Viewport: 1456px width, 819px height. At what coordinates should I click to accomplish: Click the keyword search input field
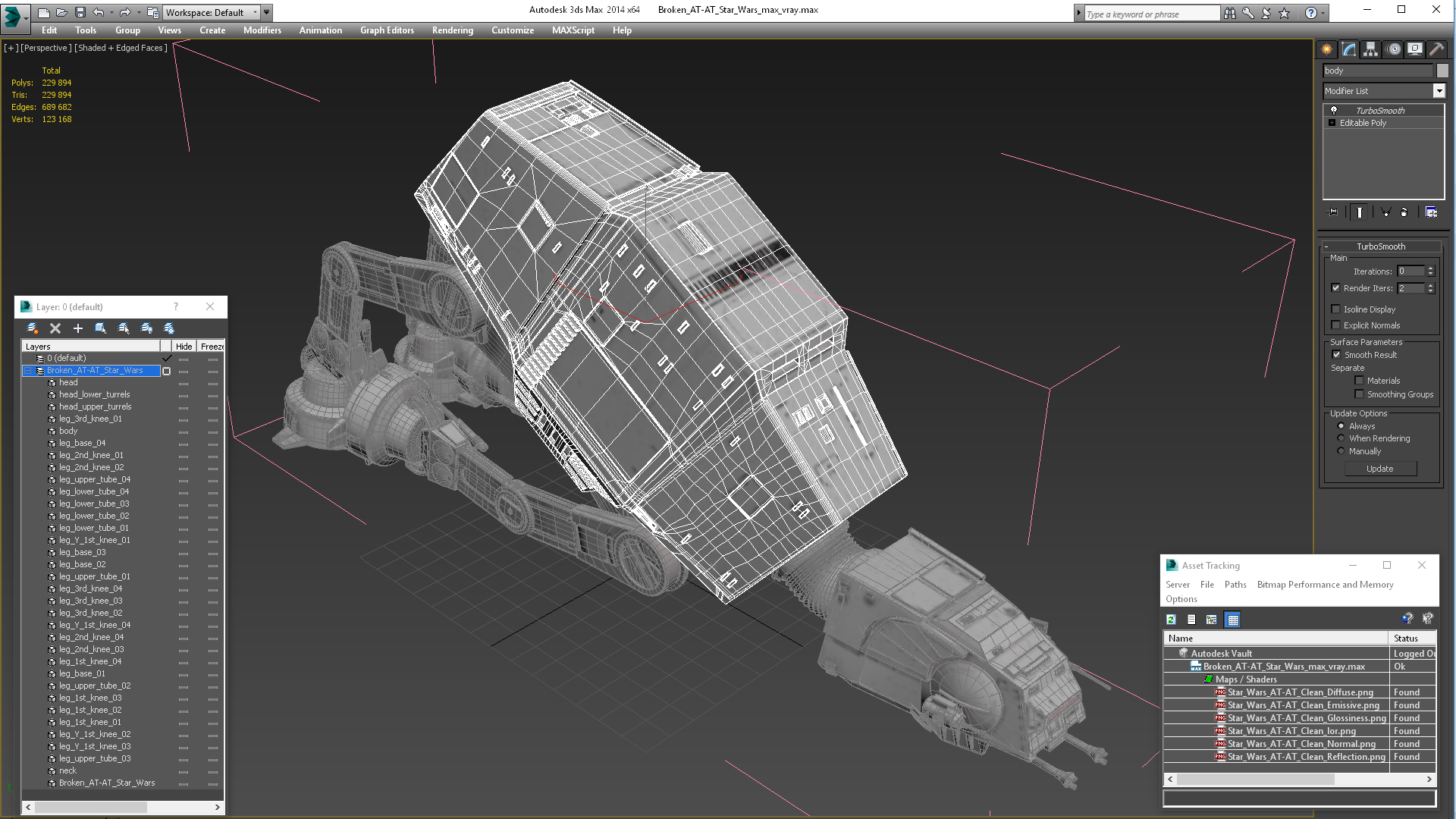1152,14
